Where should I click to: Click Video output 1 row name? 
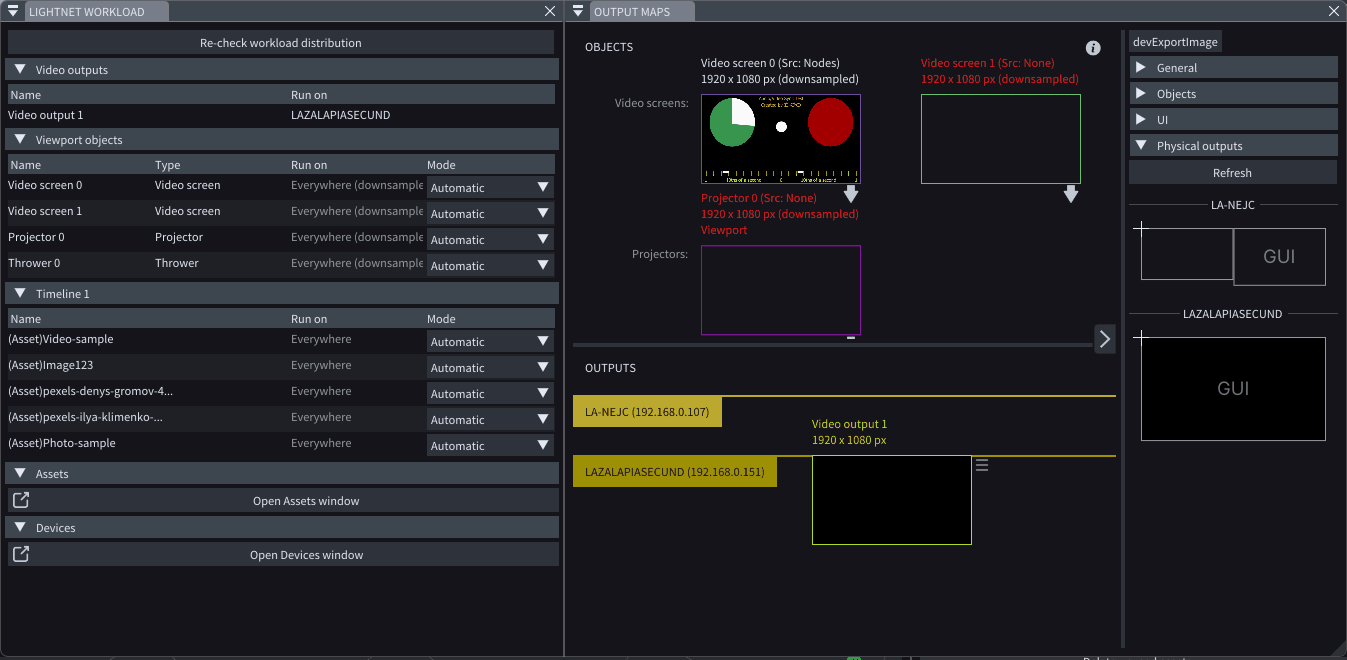tap(46, 115)
